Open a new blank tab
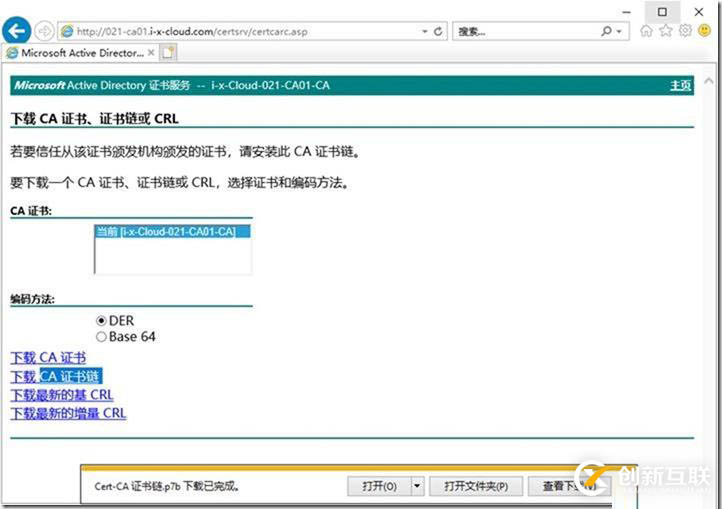Viewport: 722px width, 509px height. point(168,52)
